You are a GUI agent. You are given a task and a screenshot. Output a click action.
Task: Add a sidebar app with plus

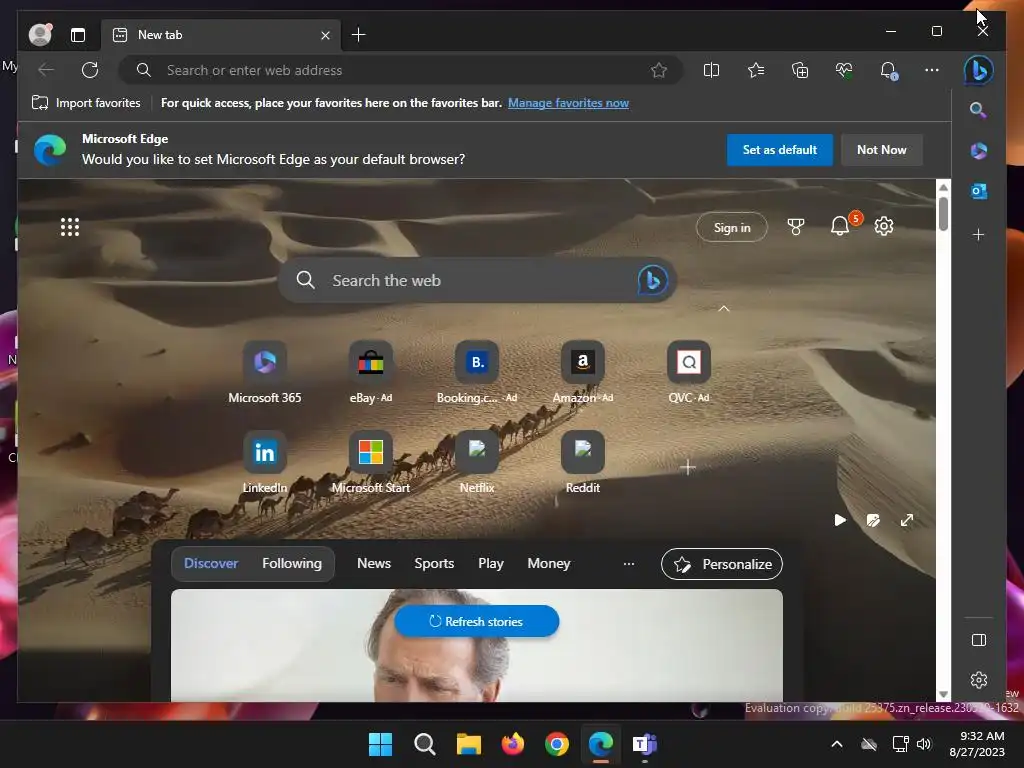[978, 234]
